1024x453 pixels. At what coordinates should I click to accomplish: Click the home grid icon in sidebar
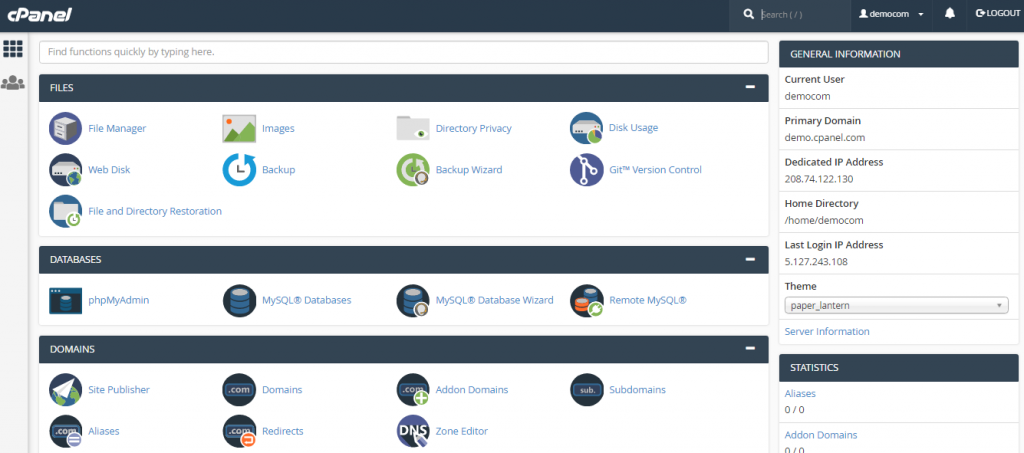(x=13, y=48)
